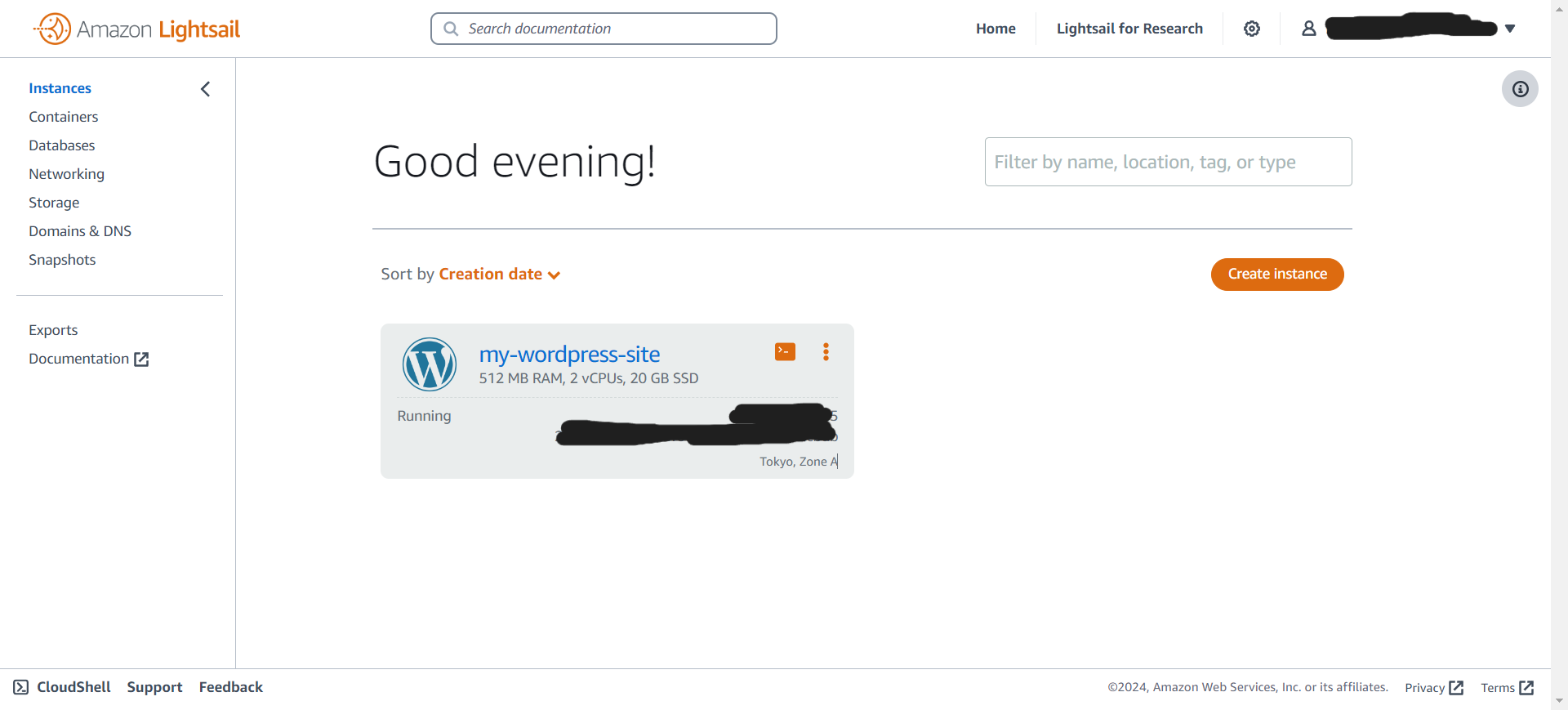
Task: Click the CloudShell footer link
Action: [73, 687]
